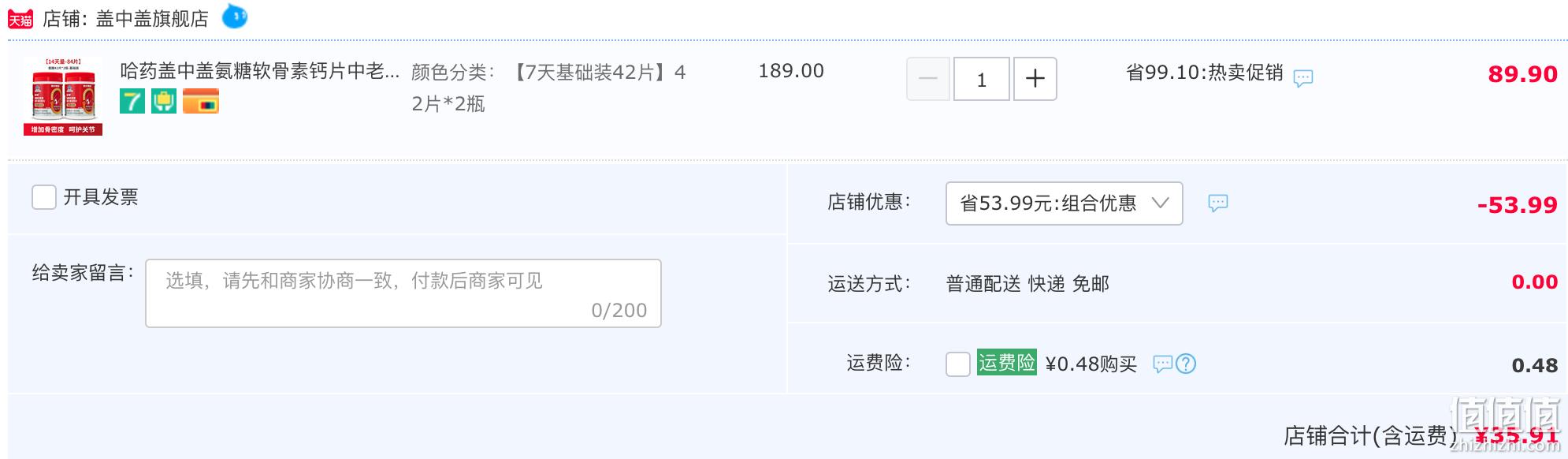1568x459 pixels.
Task: Open the 哈药盖中盖氨糖软骨素钙片 product title link
Action: (260, 71)
